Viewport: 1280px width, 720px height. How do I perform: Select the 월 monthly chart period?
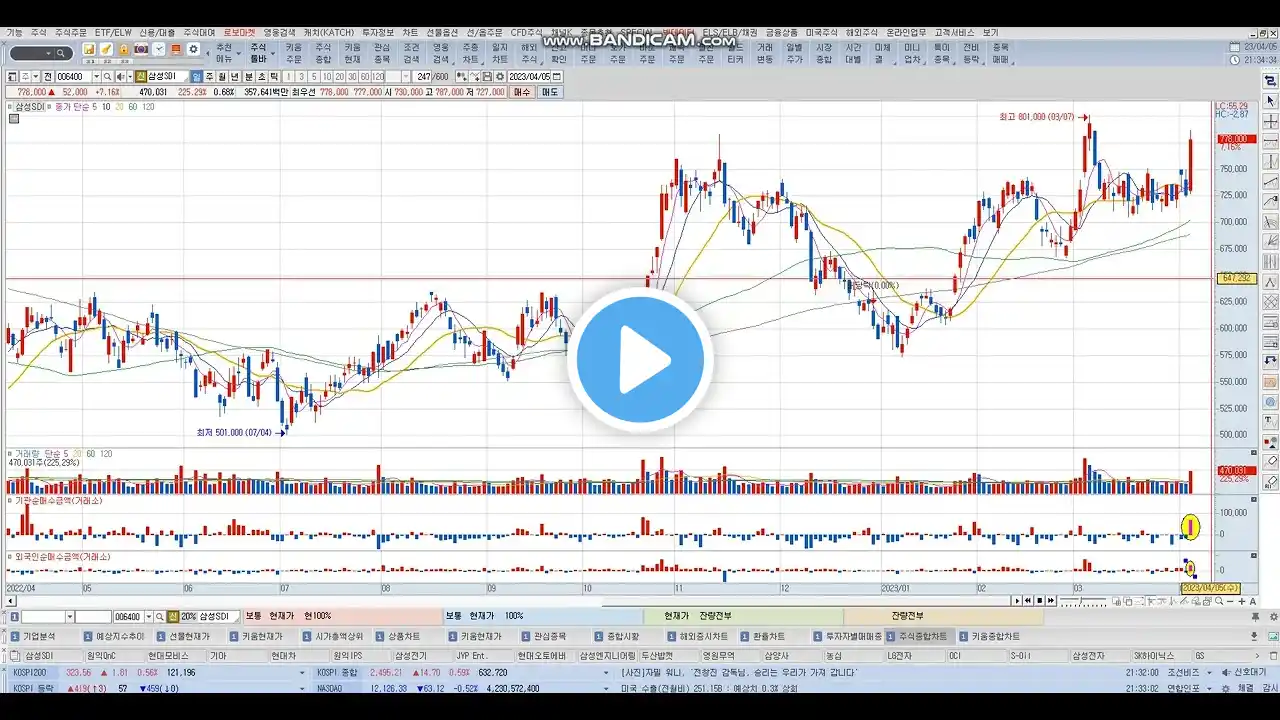pos(222,77)
